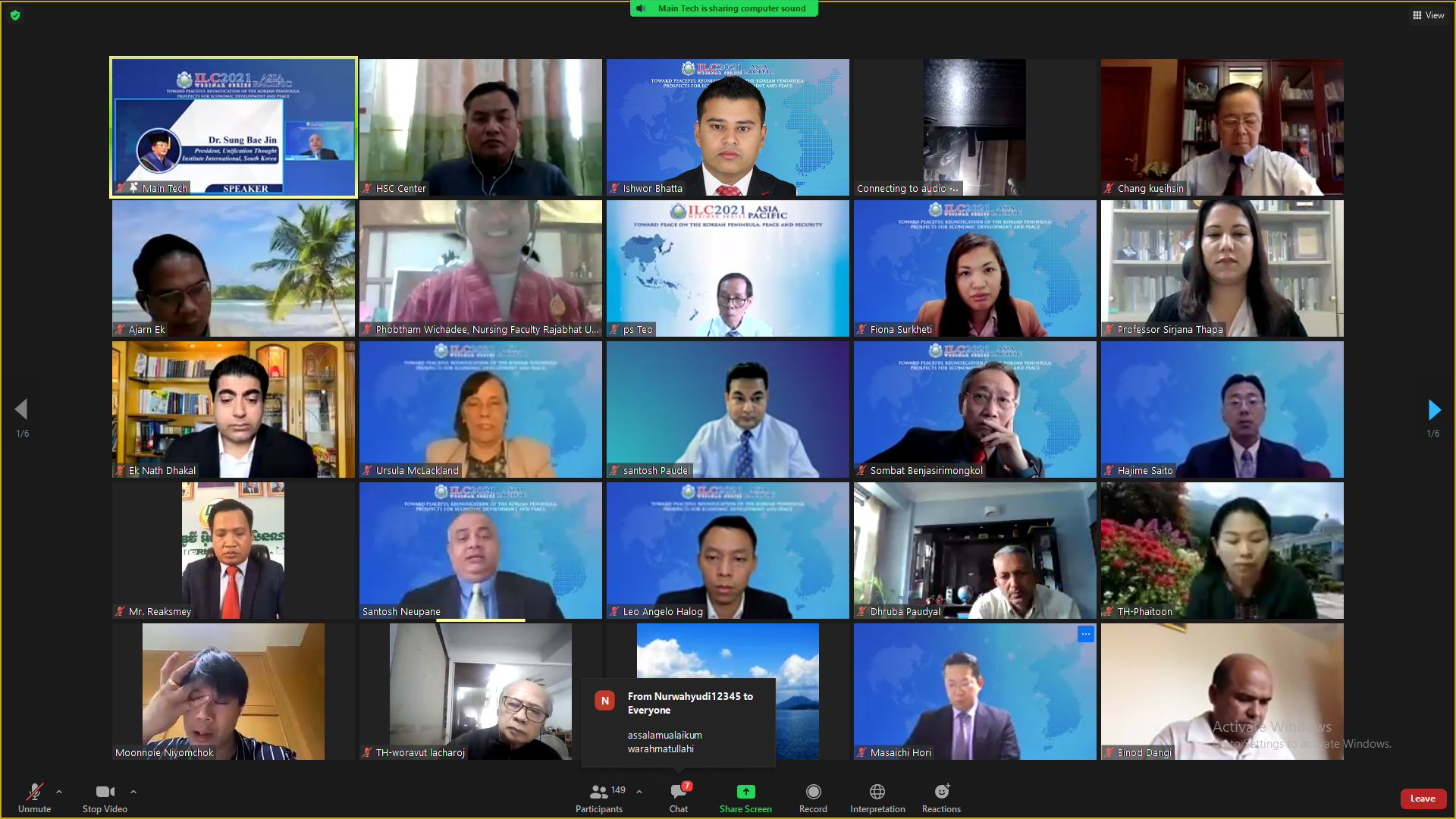Expand audio options arrow next to Unmute
Image resolution: width=1456 pixels, height=819 pixels.
[59, 792]
